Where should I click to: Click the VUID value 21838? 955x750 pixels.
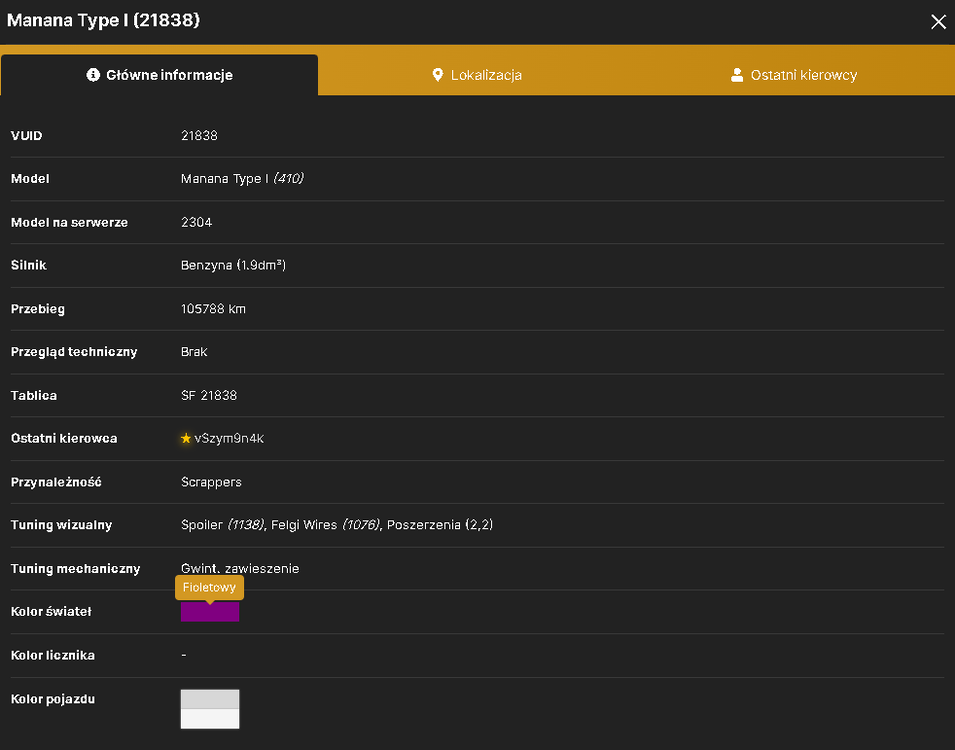[x=199, y=135]
